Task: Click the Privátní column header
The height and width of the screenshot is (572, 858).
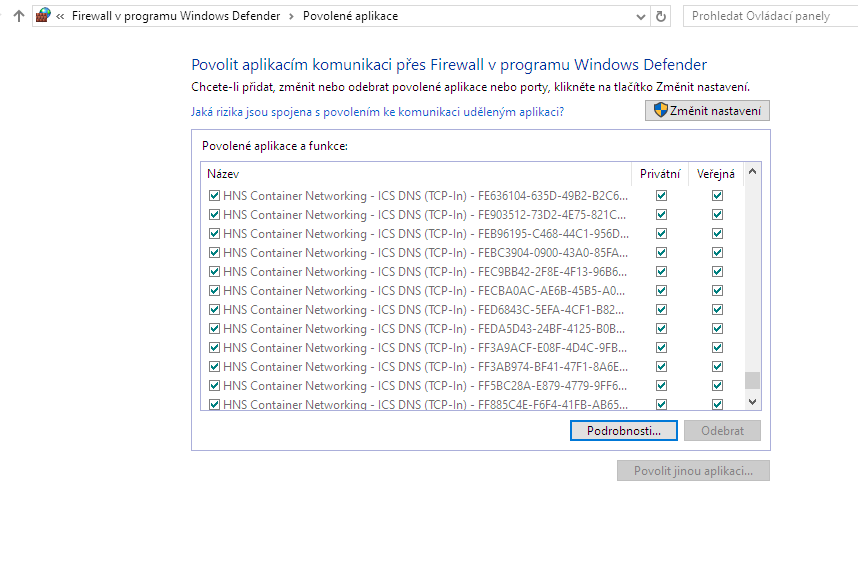Action: [660, 174]
